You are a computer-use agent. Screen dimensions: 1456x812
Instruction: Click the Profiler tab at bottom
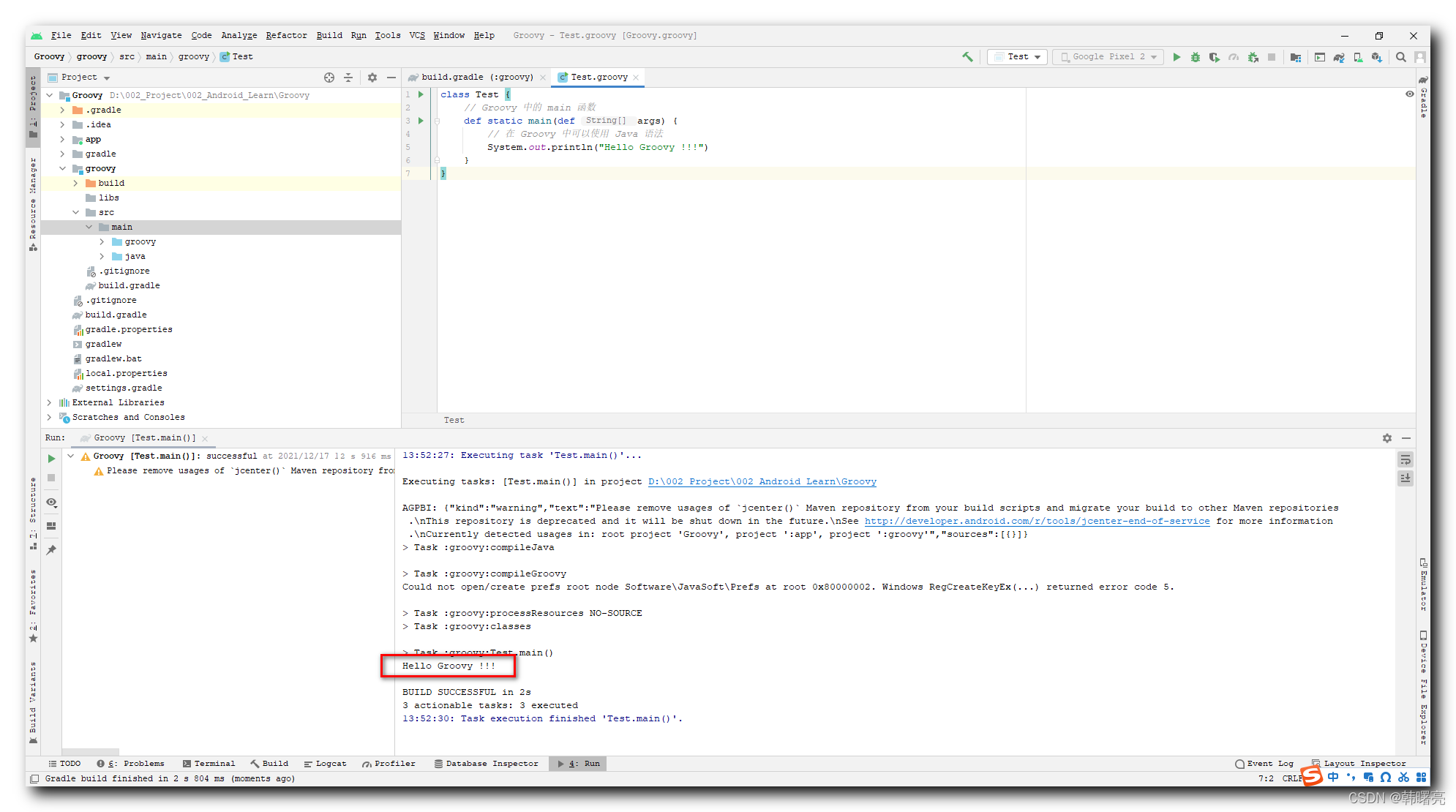click(x=396, y=764)
